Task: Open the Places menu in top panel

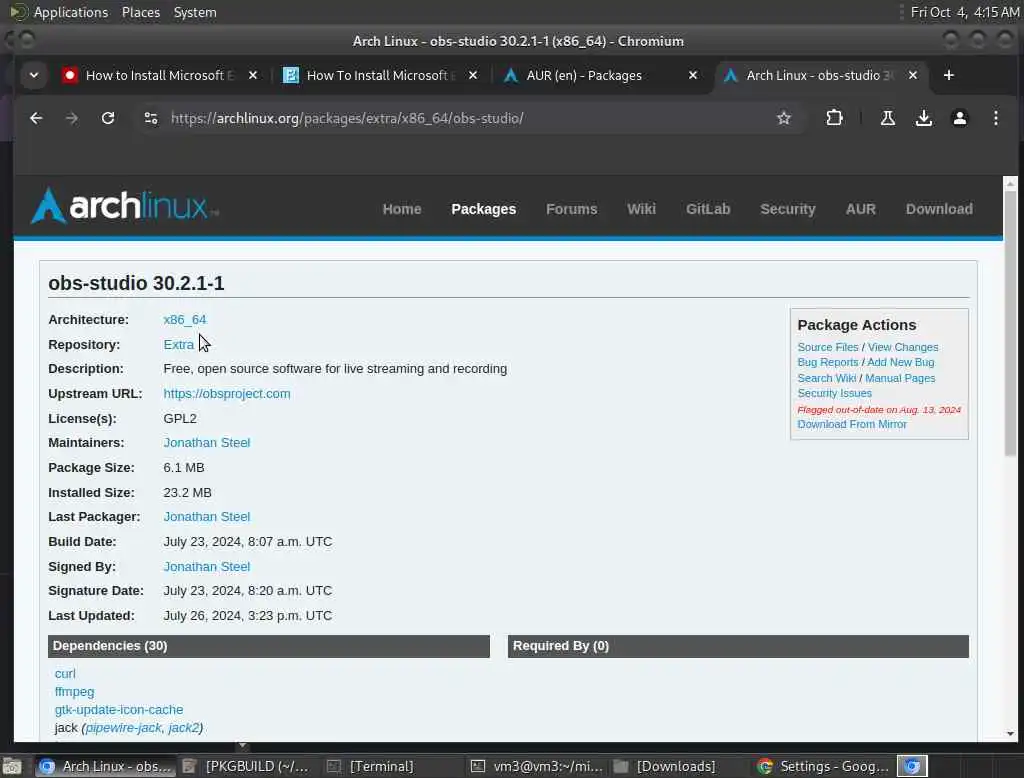Action: coord(140,12)
